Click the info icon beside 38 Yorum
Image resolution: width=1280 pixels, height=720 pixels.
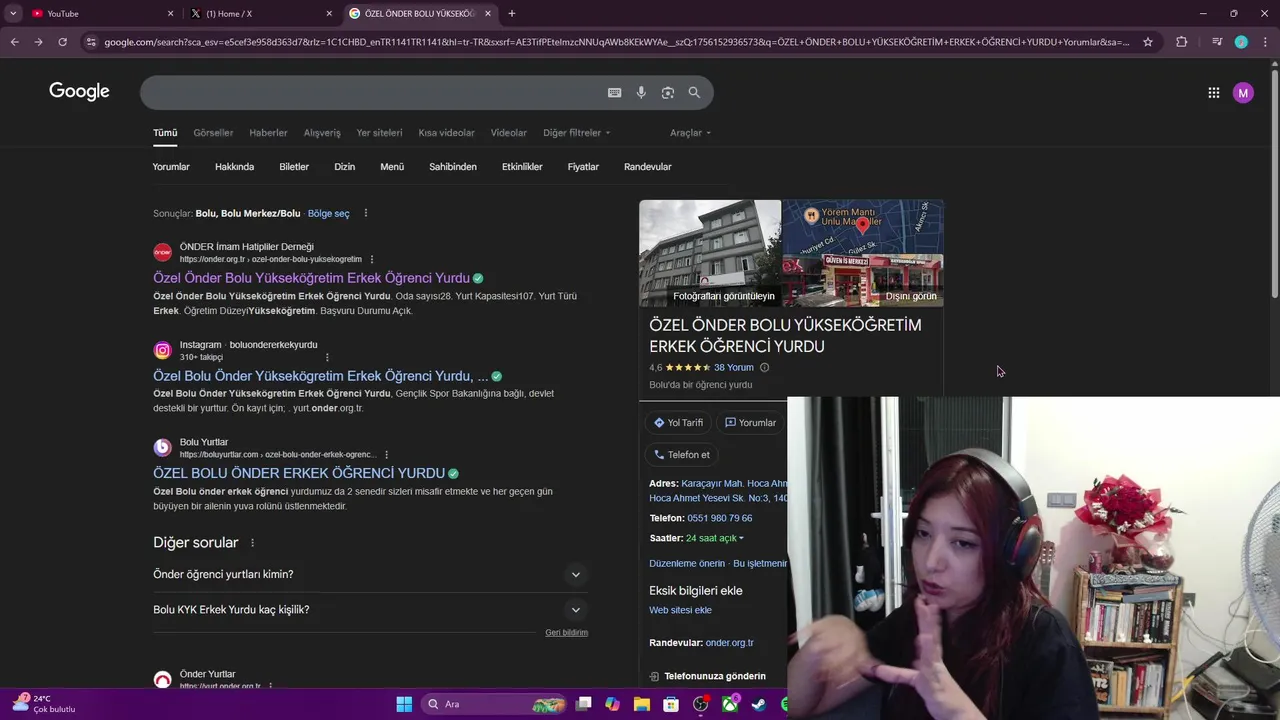point(764,368)
